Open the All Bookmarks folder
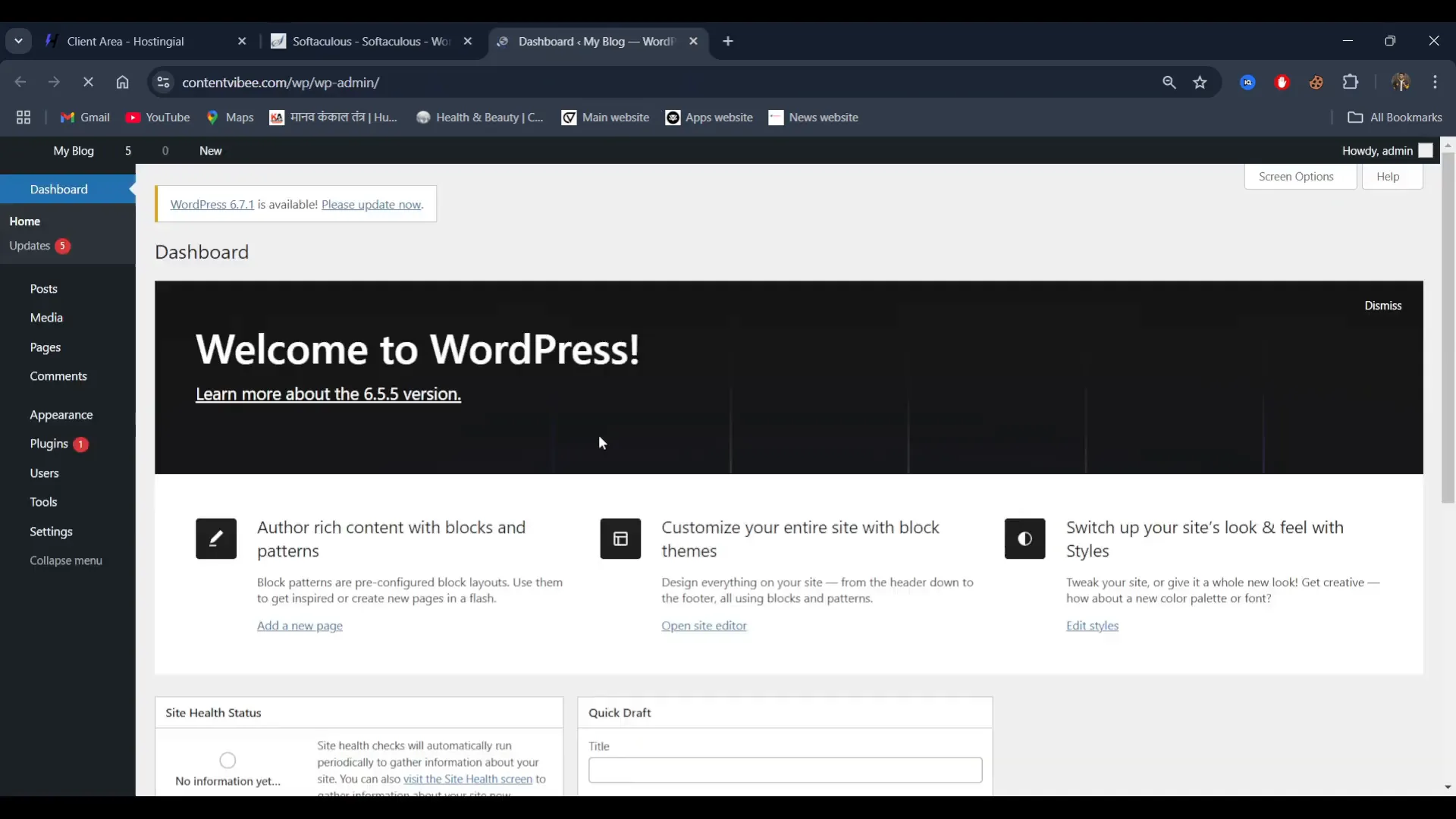 [x=1395, y=118]
